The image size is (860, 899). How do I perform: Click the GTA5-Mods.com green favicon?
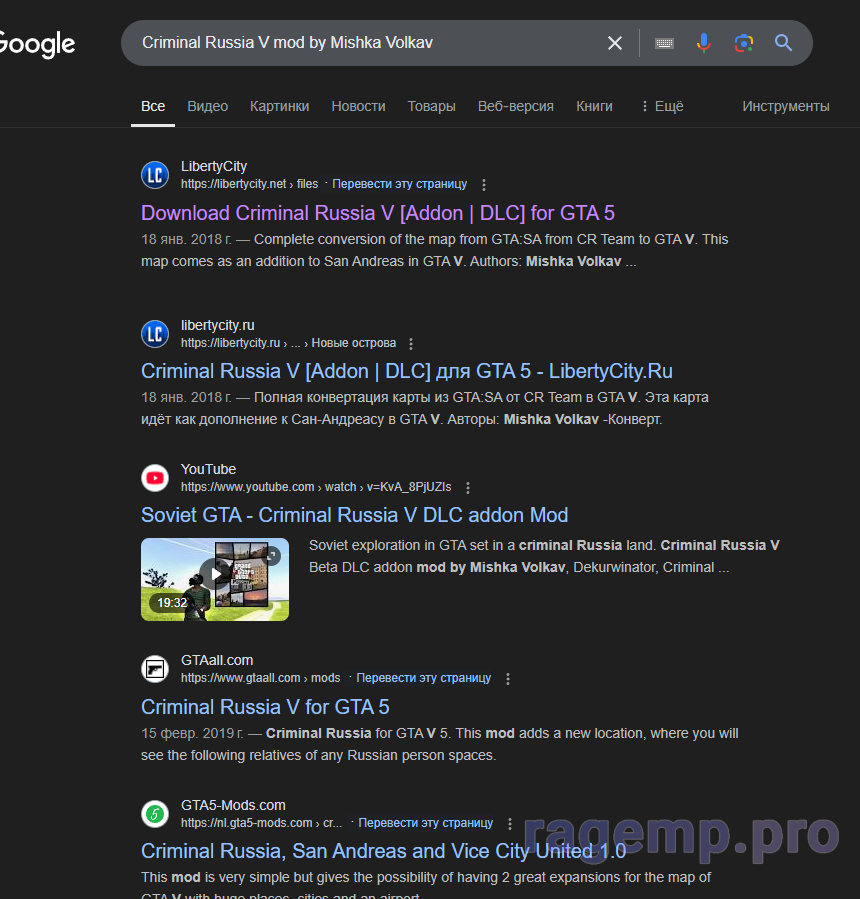coord(155,814)
